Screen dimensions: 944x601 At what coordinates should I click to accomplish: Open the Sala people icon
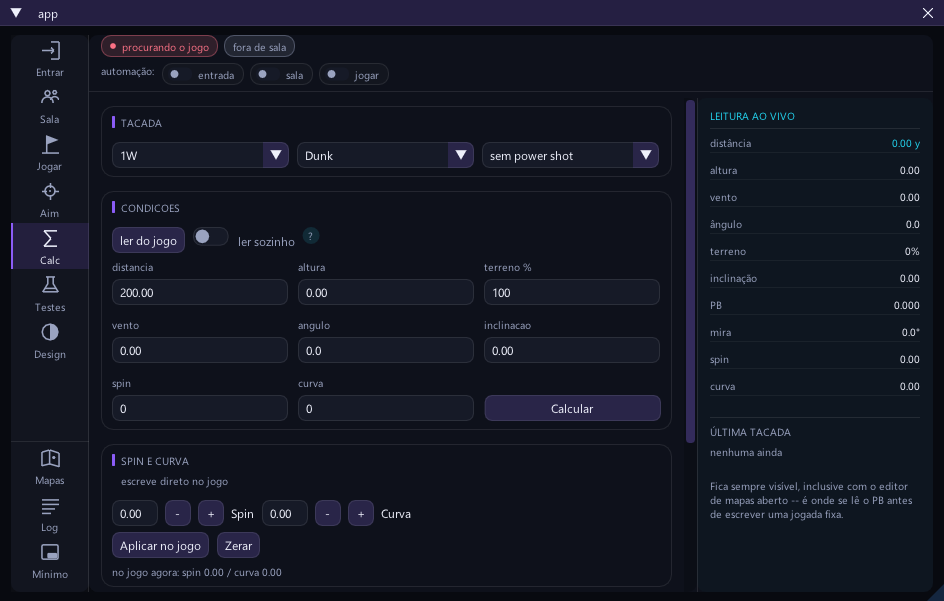[x=50, y=97]
